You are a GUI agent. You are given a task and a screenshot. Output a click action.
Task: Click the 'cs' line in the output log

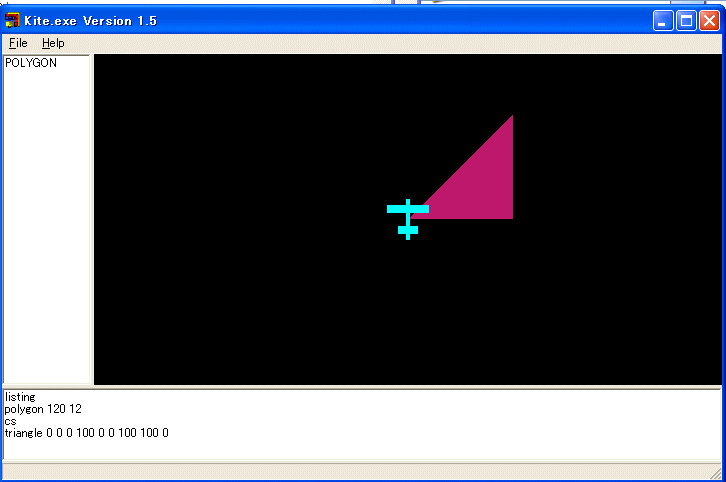(10, 421)
